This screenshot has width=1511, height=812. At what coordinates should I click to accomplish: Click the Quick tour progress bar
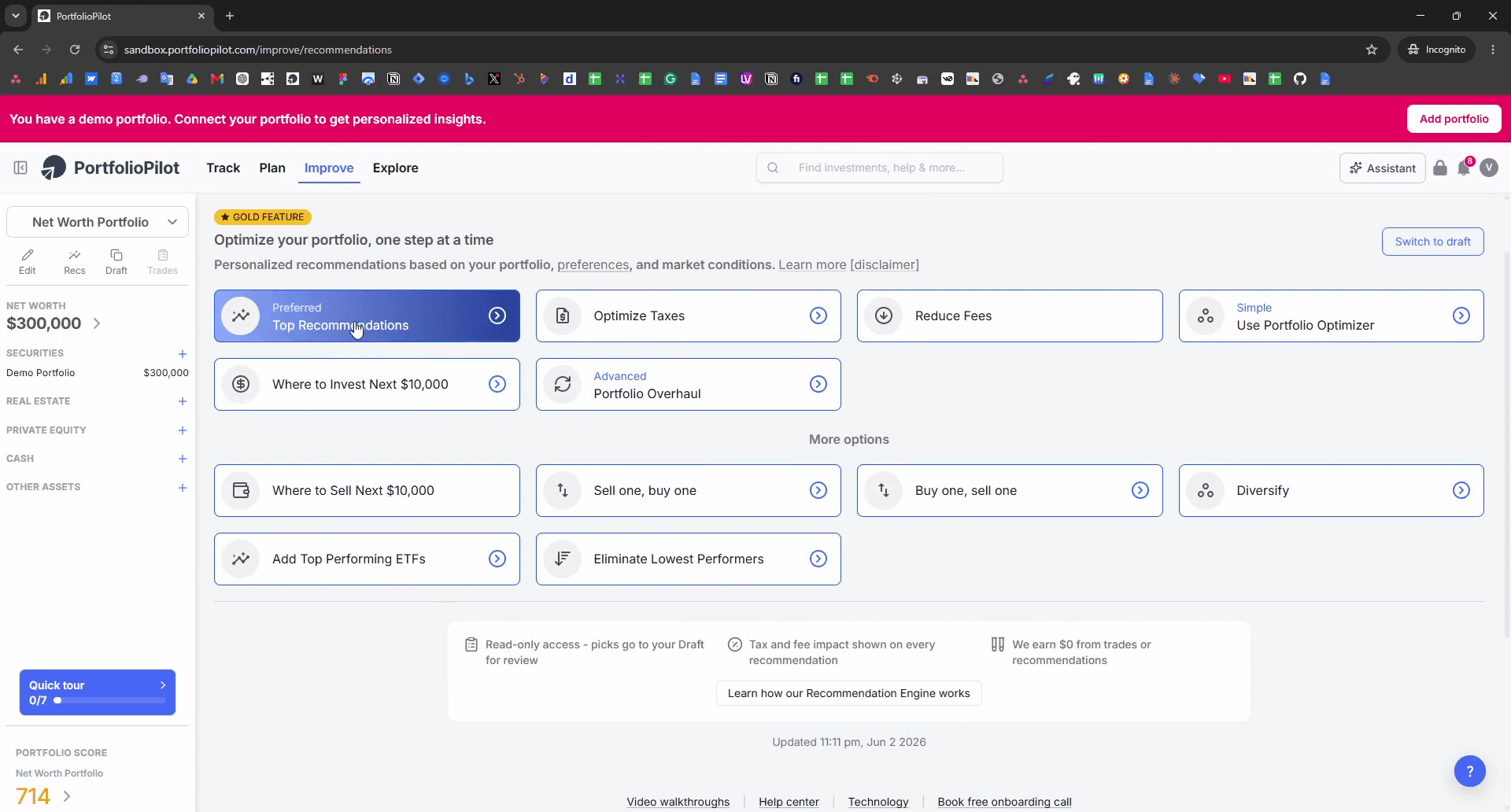tap(109, 700)
